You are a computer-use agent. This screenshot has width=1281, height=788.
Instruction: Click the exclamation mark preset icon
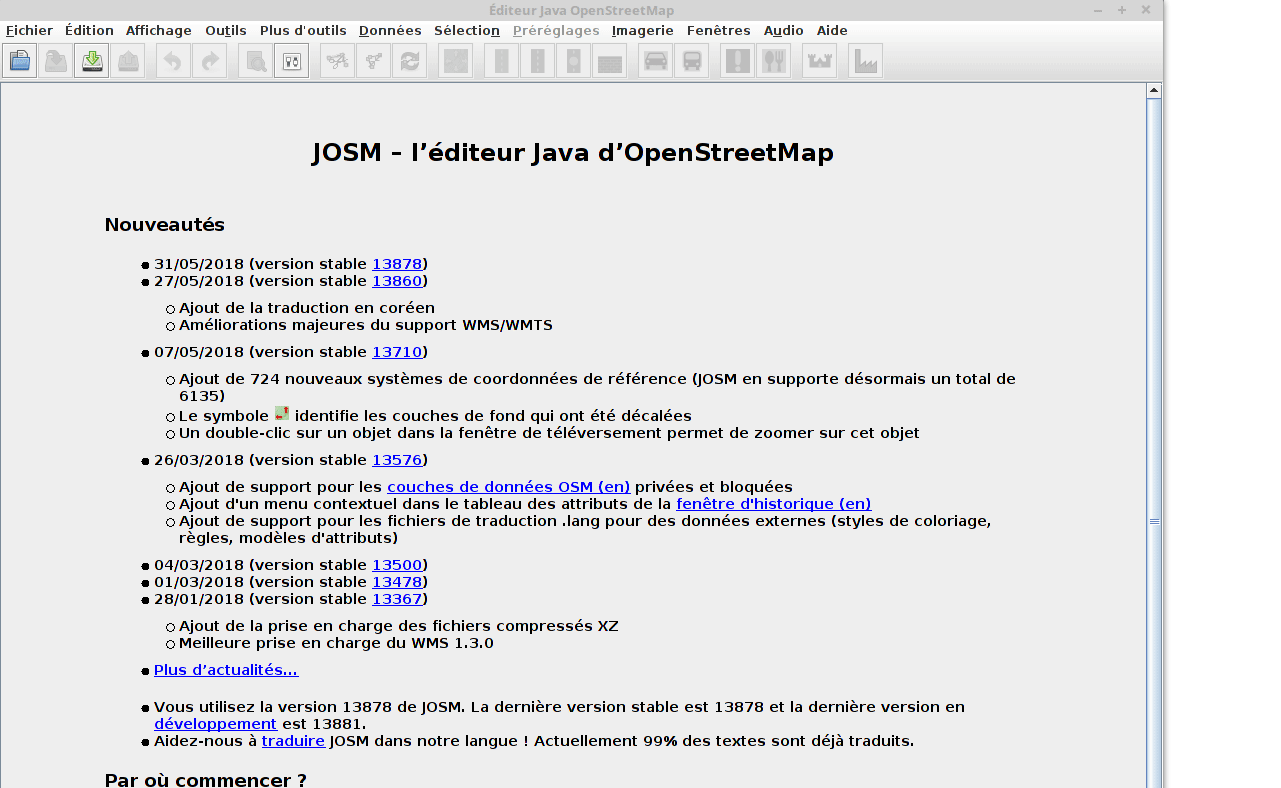[x=737, y=61]
